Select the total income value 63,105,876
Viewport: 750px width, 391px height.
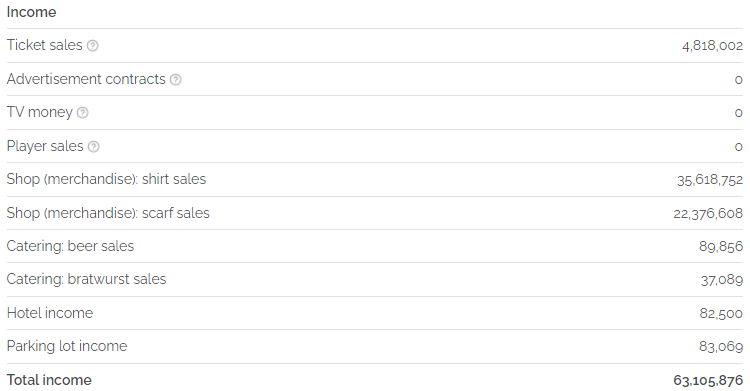point(708,380)
